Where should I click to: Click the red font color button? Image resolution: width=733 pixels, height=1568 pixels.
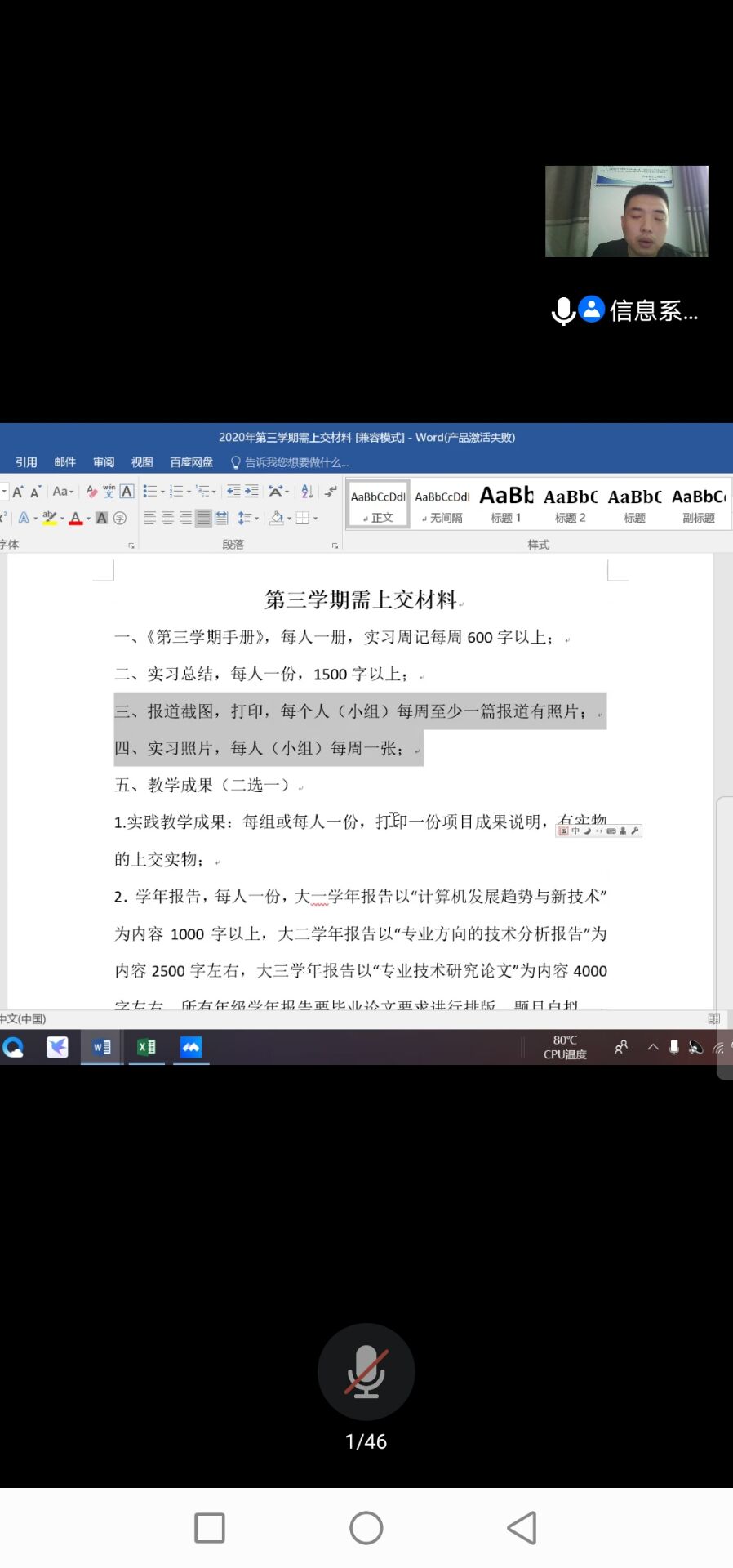[76, 518]
